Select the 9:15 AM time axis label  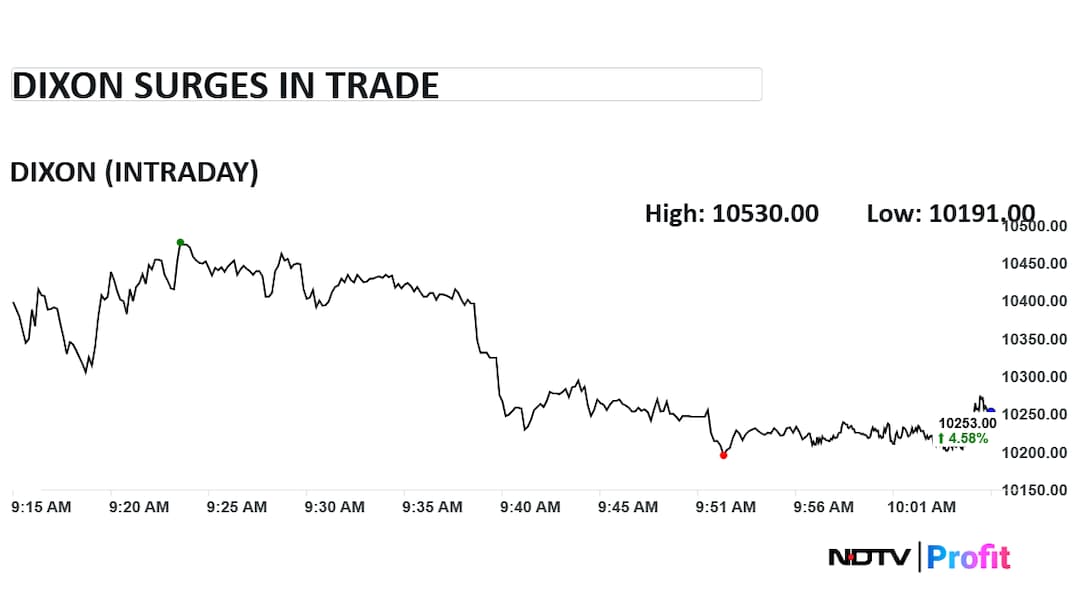click(41, 507)
